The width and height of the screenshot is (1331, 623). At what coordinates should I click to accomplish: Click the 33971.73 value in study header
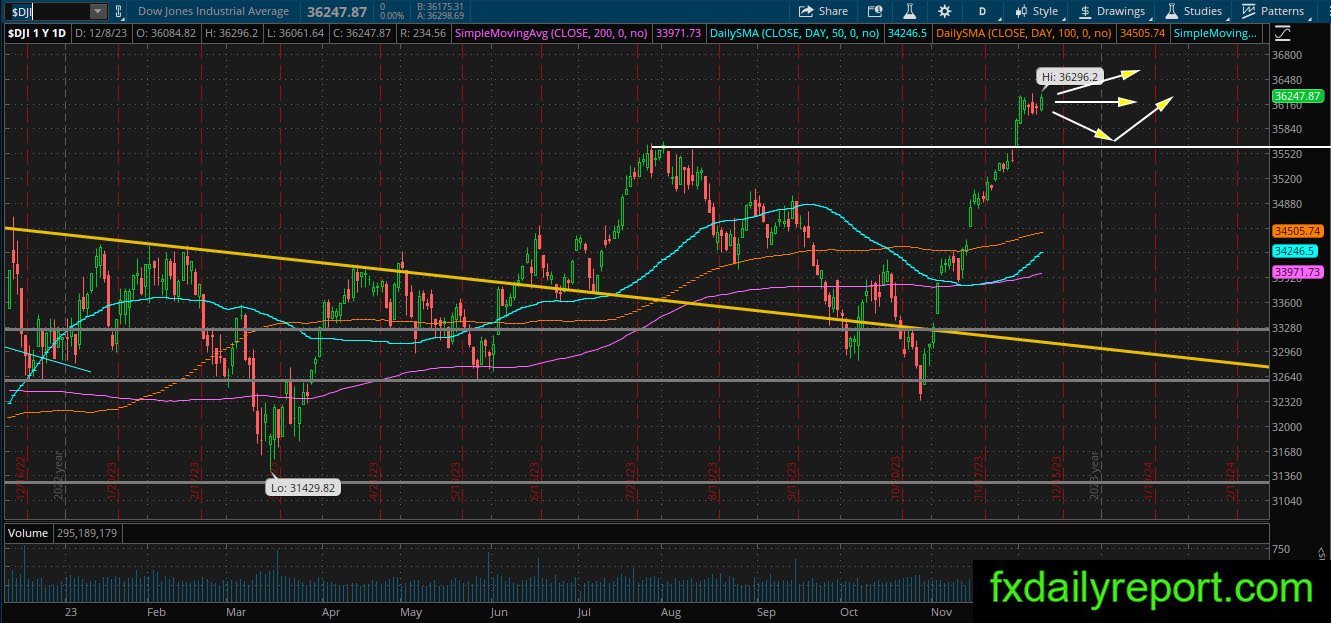click(680, 33)
